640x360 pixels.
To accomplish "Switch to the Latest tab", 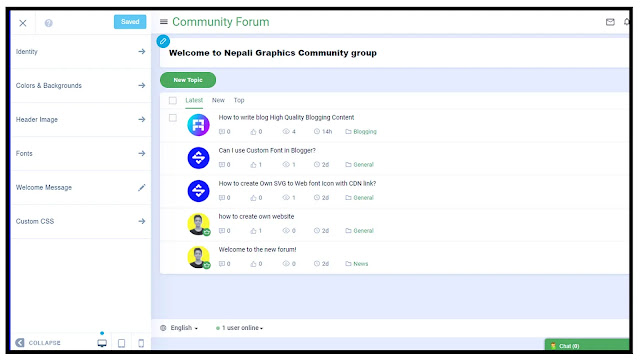I will 194,100.
